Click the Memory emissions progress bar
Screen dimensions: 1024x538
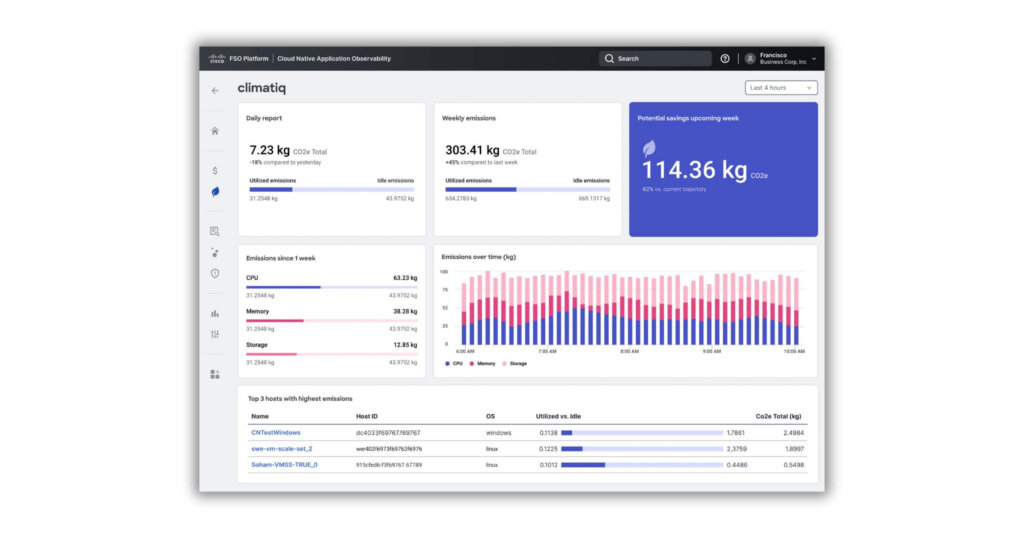click(x=332, y=321)
